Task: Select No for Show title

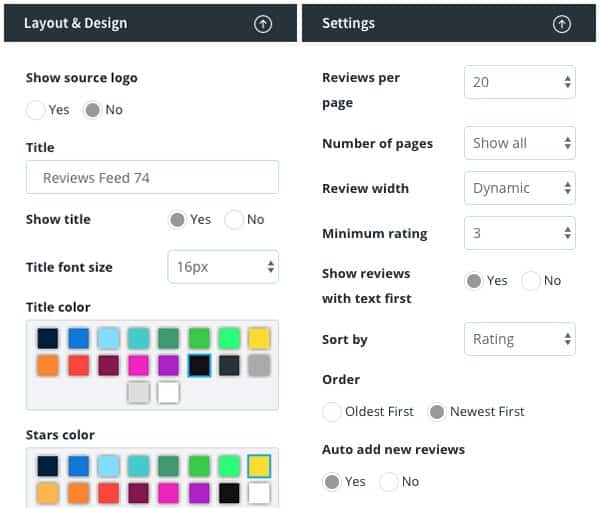Action: pos(234,220)
